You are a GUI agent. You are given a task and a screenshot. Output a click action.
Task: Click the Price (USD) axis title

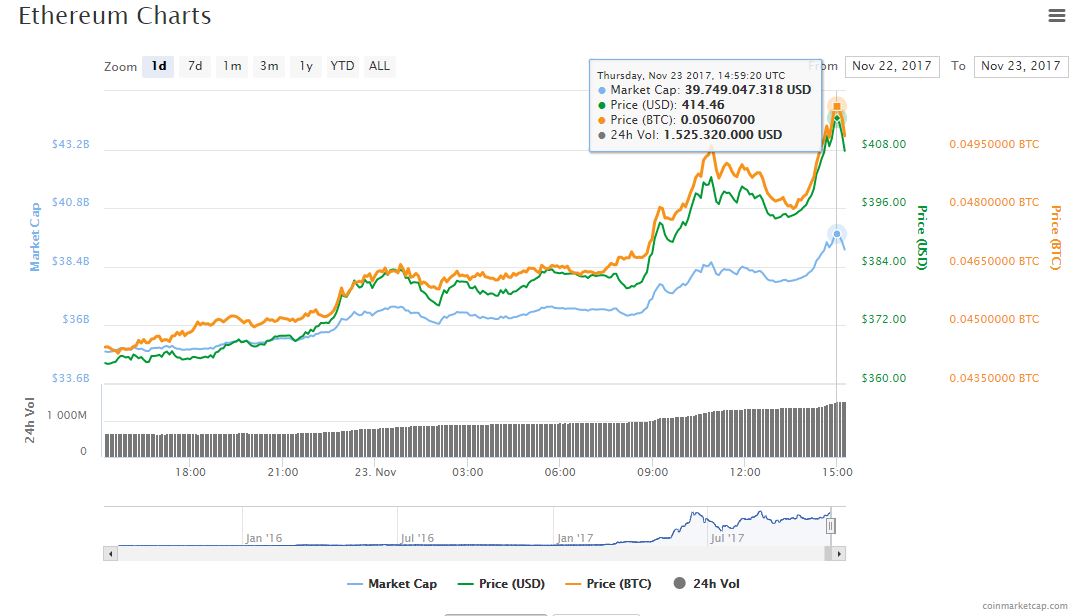(922, 237)
